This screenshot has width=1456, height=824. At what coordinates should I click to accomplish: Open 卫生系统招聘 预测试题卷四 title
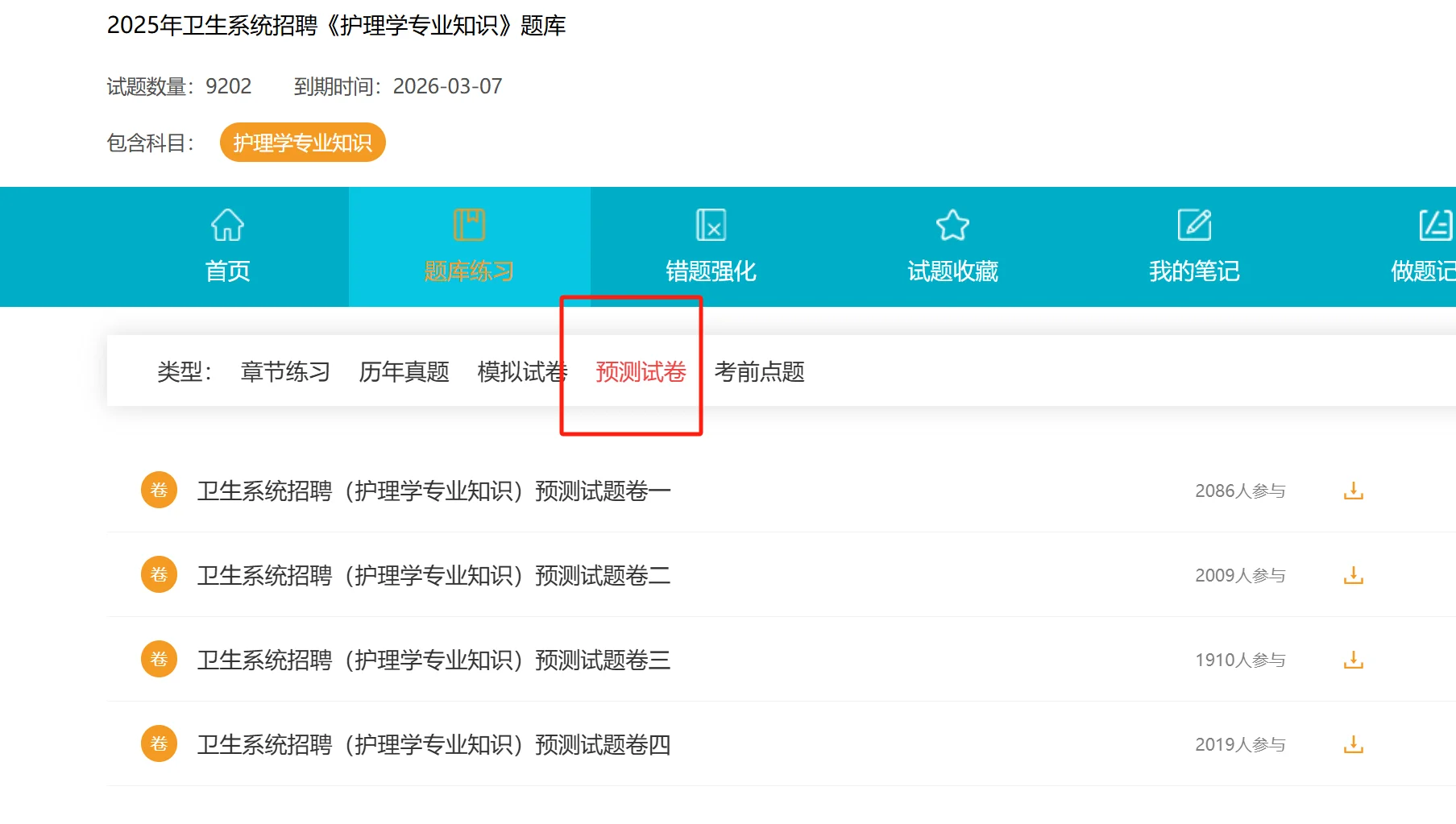434,744
